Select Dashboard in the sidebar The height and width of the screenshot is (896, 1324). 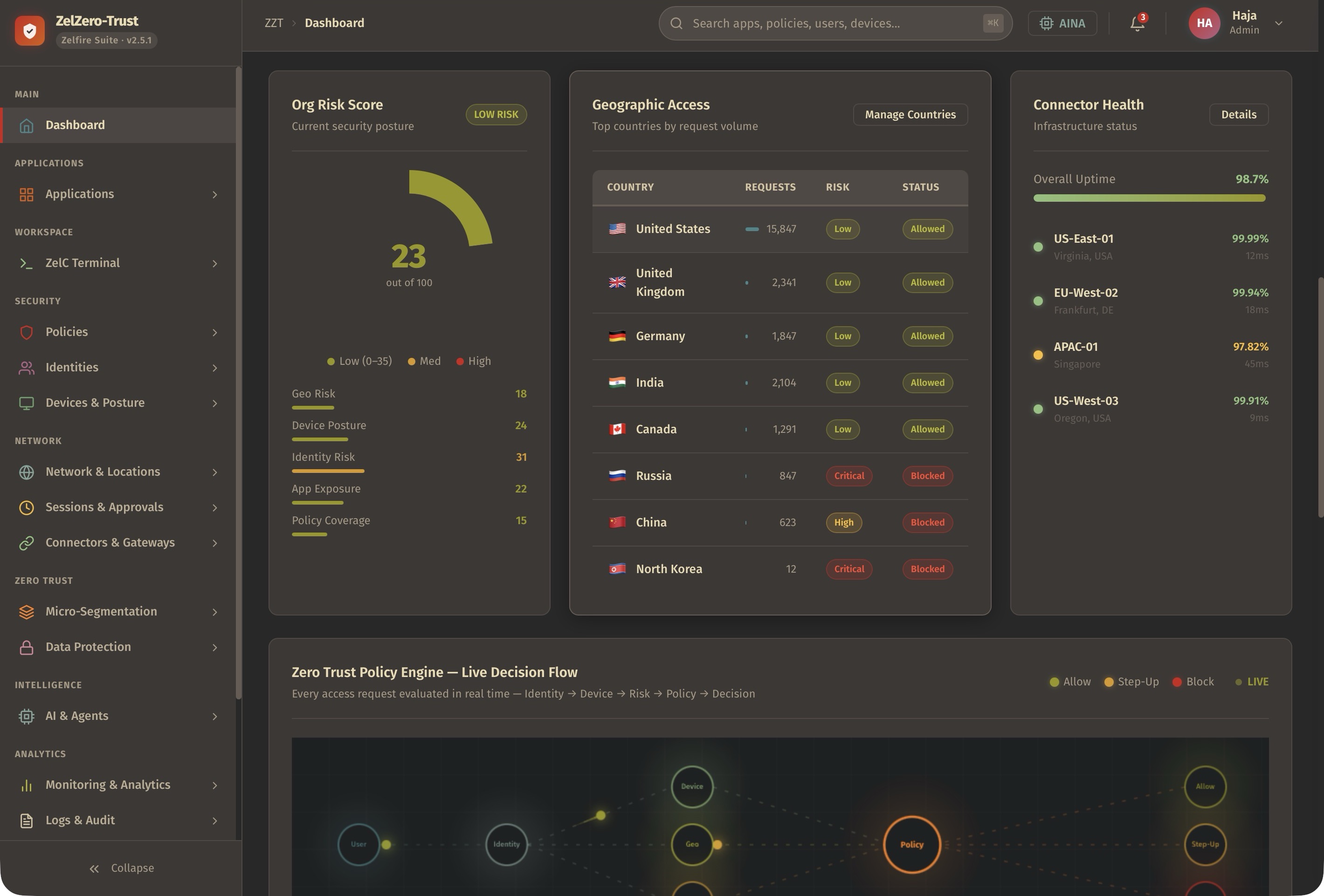pos(118,125)
